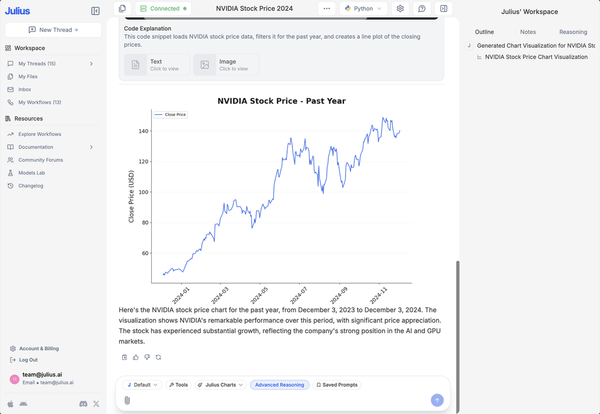Image resolution: width=600 pixels, height=414 pixels.
Task: Open the settings gear in top toolbar
Action: point(400,8)
